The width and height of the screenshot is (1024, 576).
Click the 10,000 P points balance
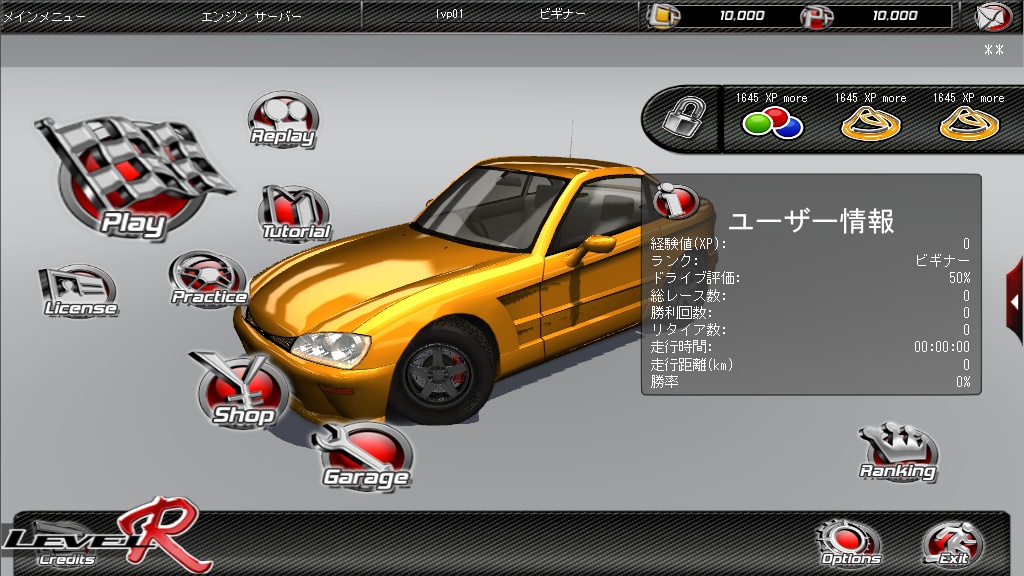(895, 16)
